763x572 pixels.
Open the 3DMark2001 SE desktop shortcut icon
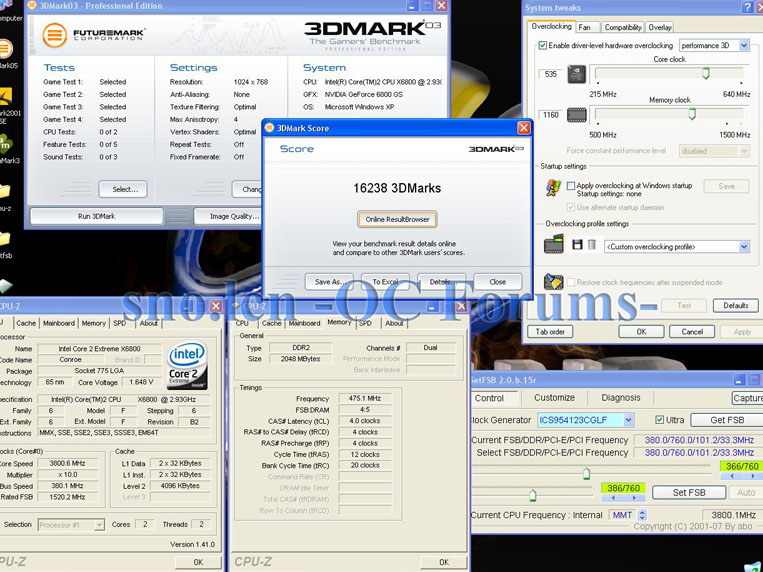point(5,97)
